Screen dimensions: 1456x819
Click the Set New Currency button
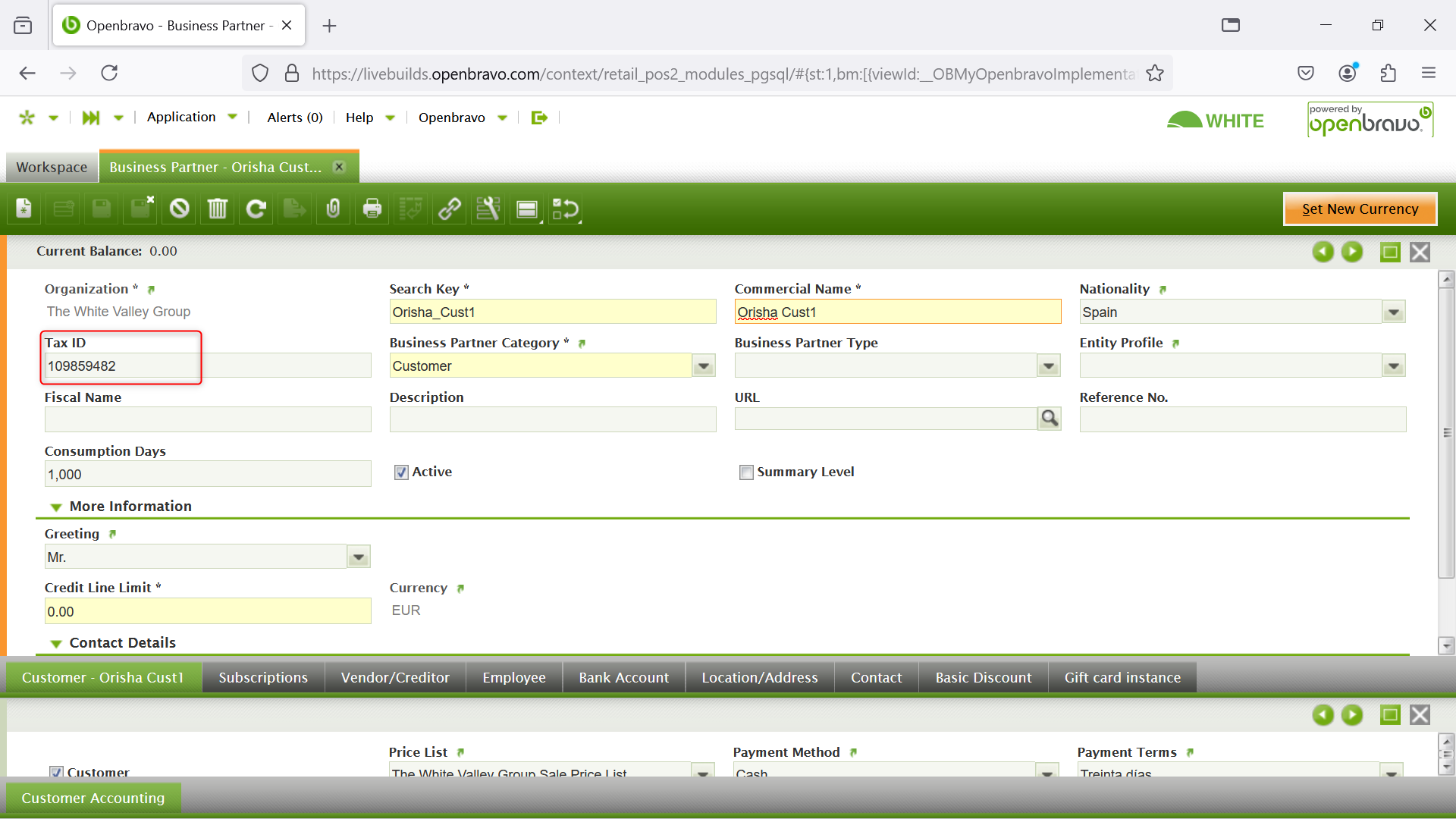pos(1359,209)
